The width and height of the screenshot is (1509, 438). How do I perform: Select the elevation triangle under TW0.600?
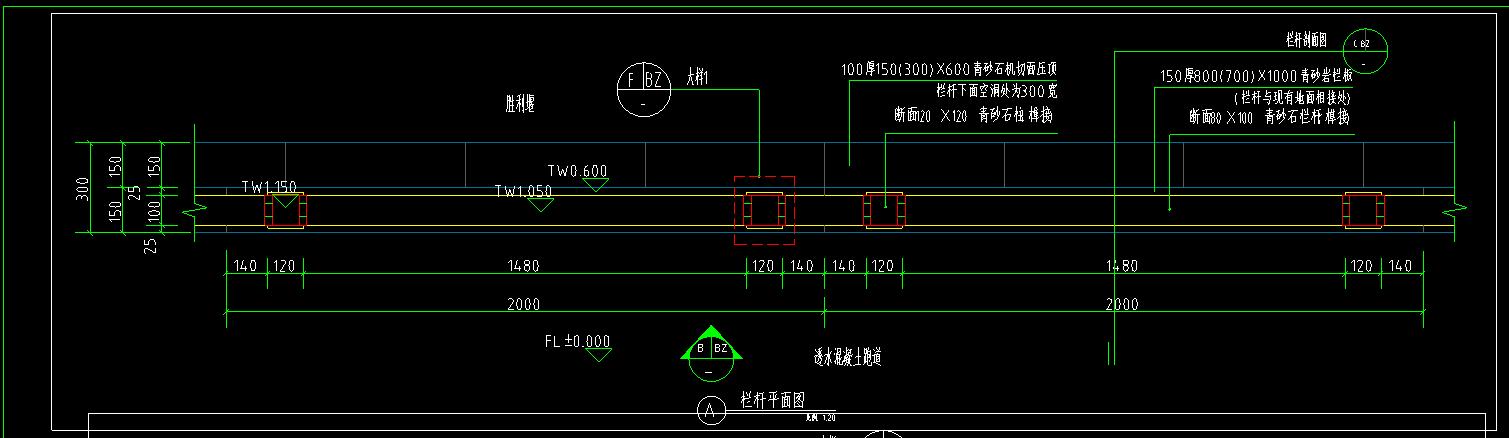coord(596,185)
